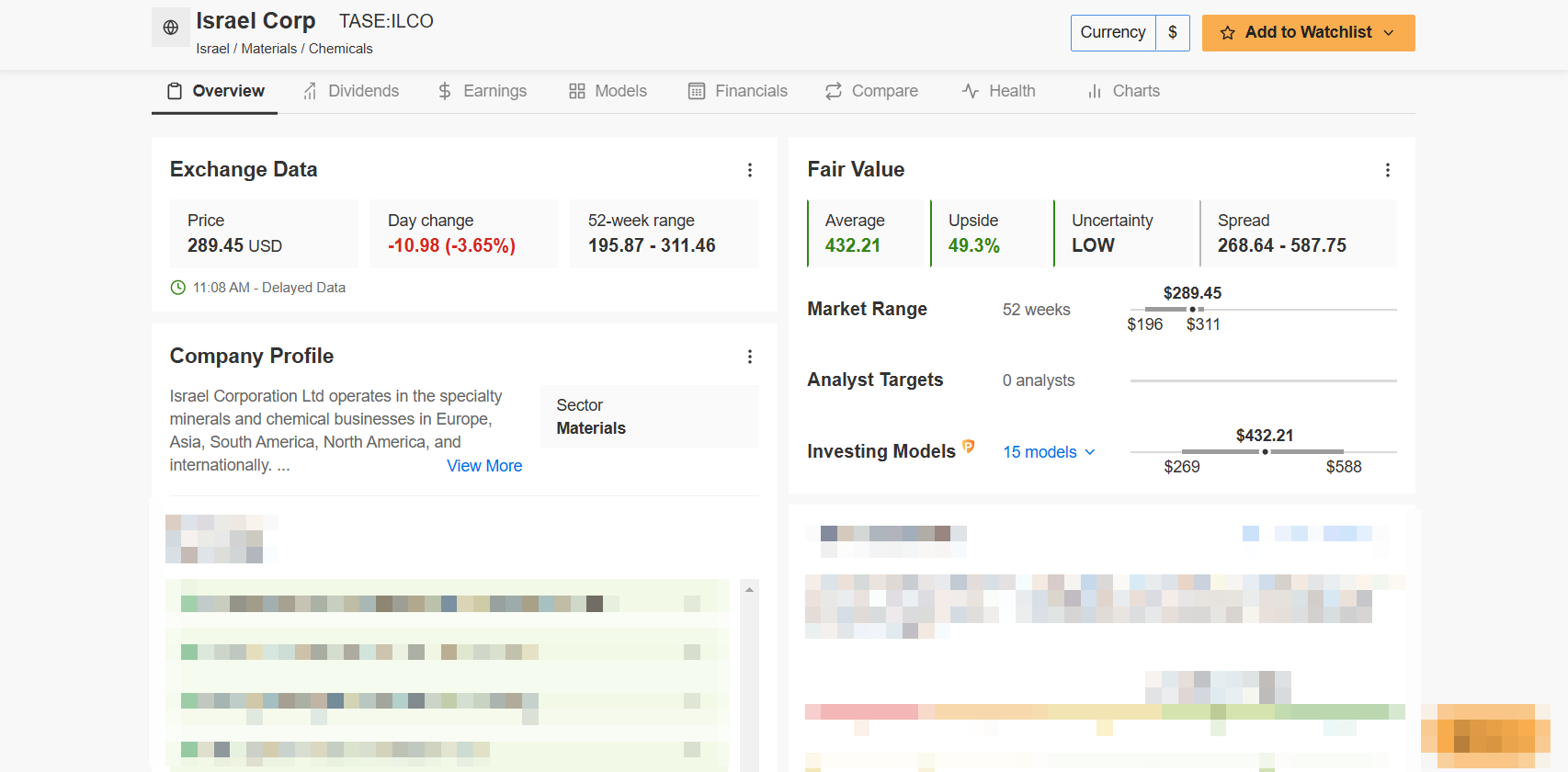Click the Day change -10.98 (-3.65%) value

coord(451,246)
